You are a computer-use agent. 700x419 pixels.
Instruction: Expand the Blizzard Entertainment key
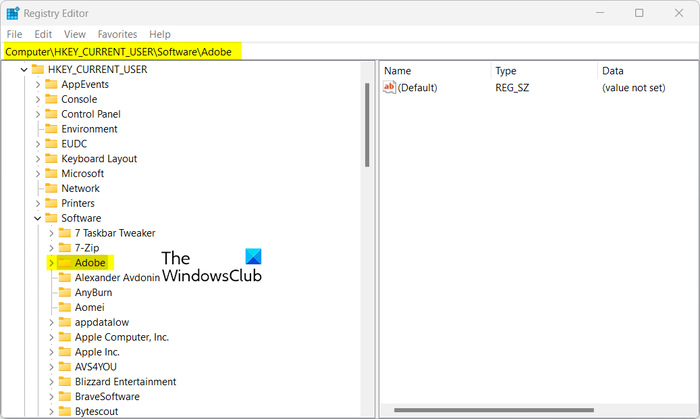[51, 382]
